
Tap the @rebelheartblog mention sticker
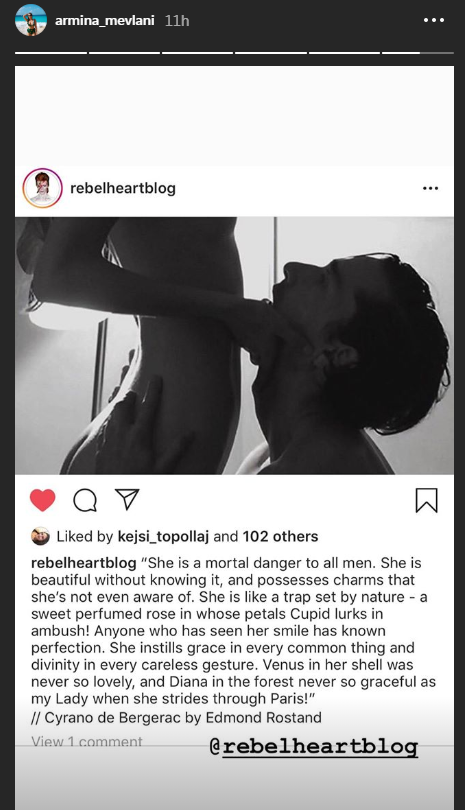[314, 747]
